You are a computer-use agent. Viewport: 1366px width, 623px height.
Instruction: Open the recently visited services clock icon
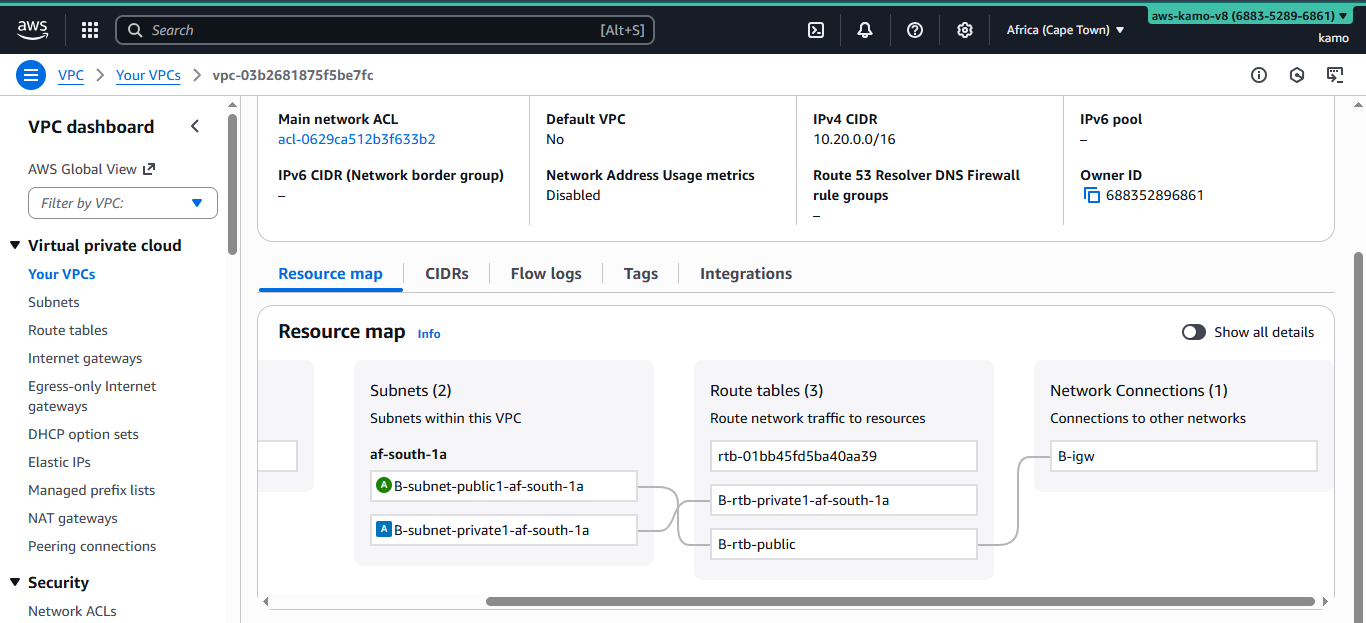point(1296,75)
